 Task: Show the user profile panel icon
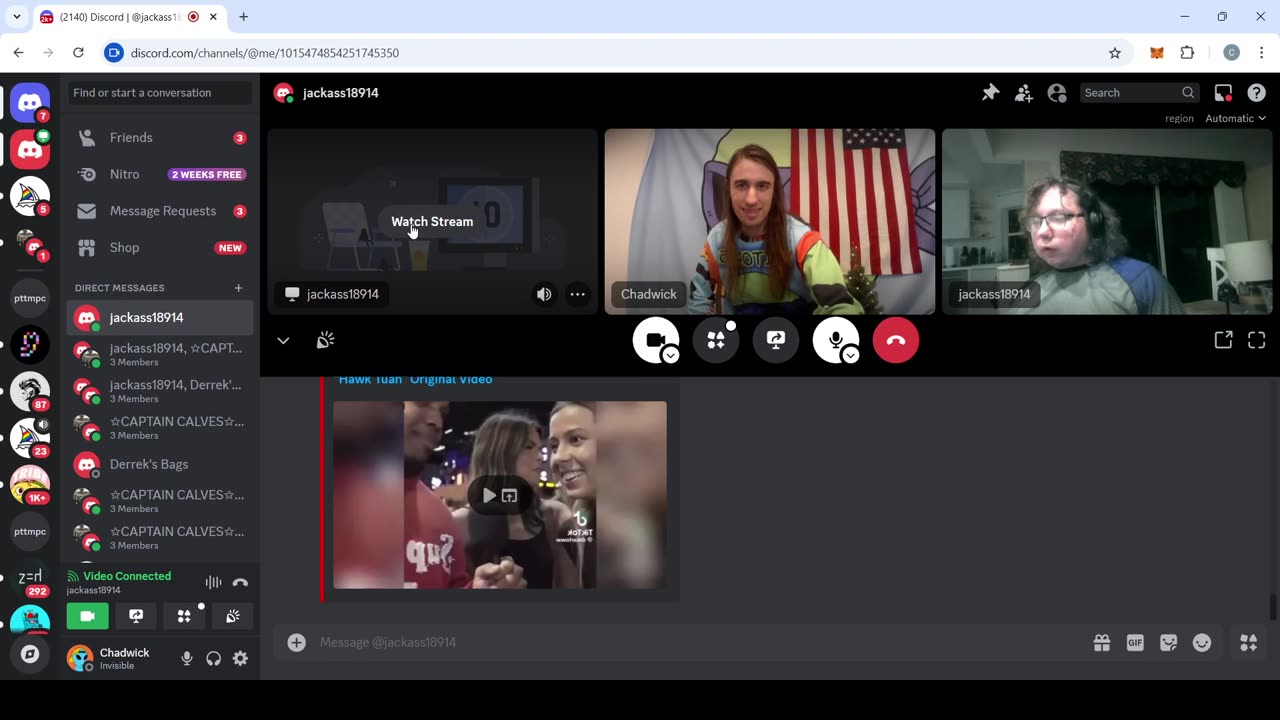[1057, 92]
